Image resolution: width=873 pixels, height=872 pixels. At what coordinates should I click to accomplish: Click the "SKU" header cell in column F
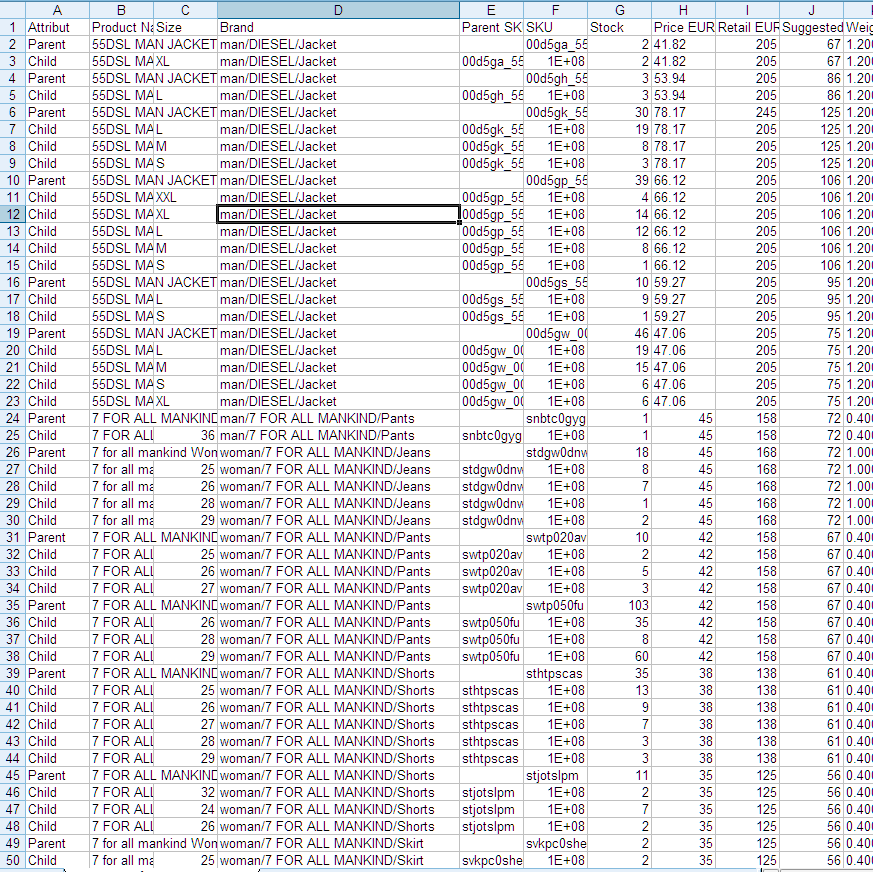click(556, 27)
